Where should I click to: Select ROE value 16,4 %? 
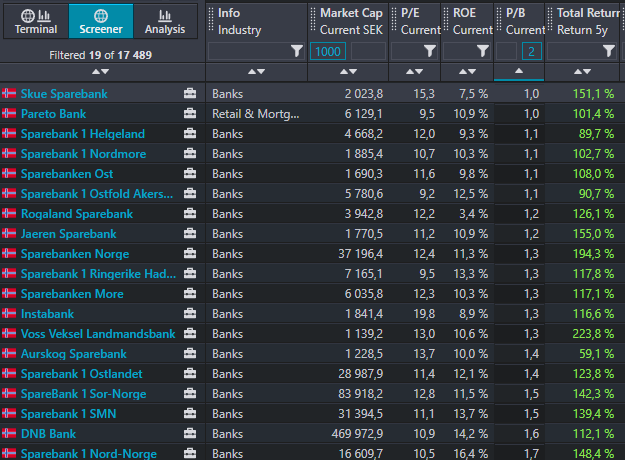471,454
